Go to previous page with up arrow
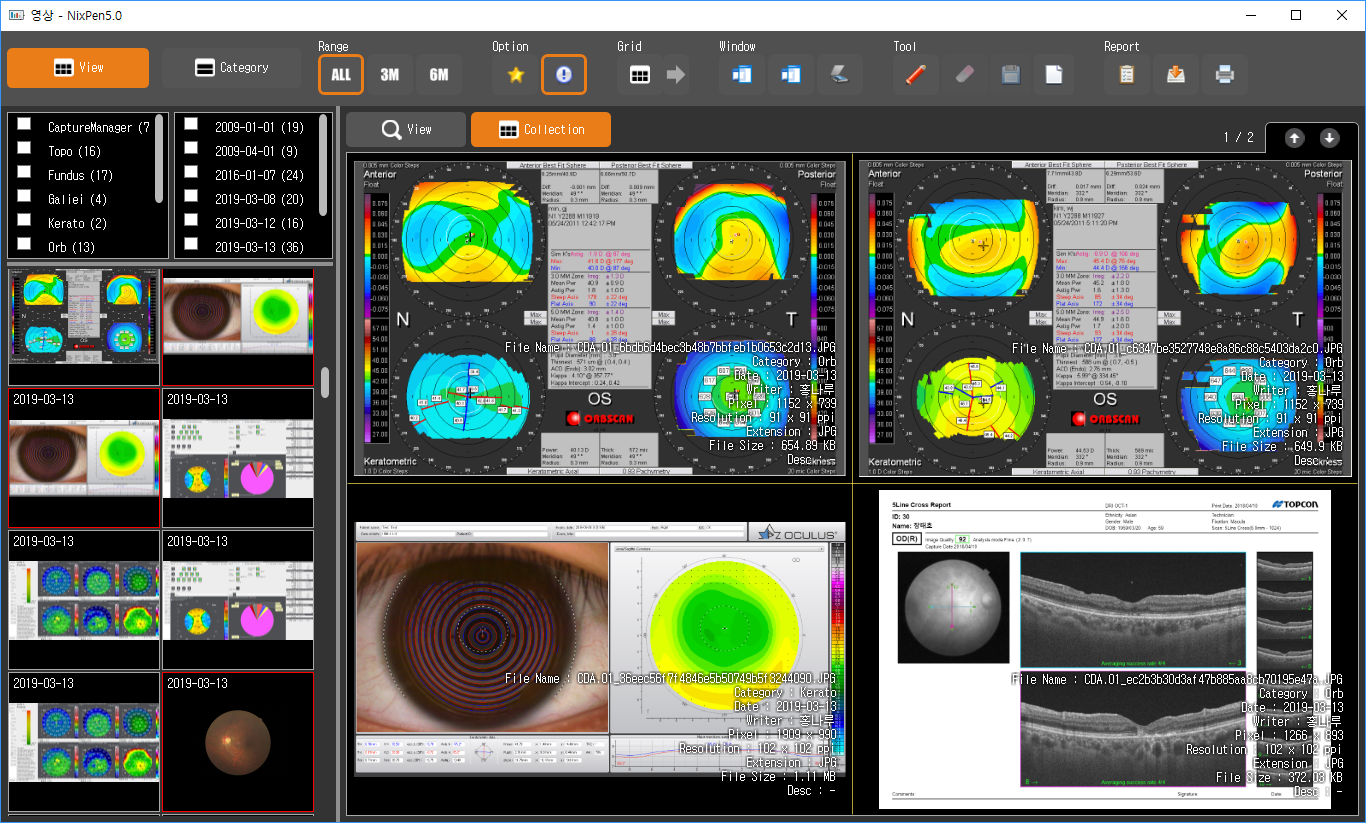 [x=1294, y=138]
